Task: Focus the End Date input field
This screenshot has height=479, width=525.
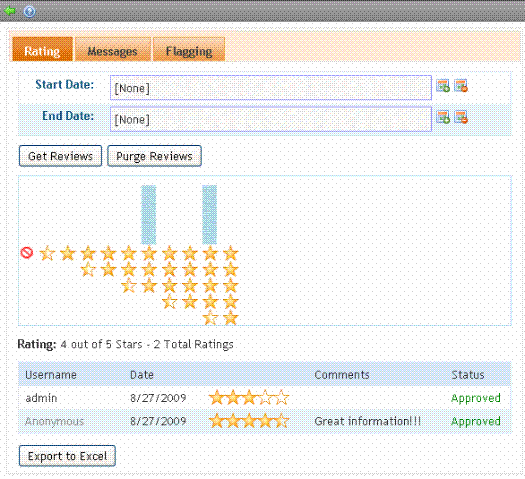Action: pyautogui.click(x=271, y=119)
